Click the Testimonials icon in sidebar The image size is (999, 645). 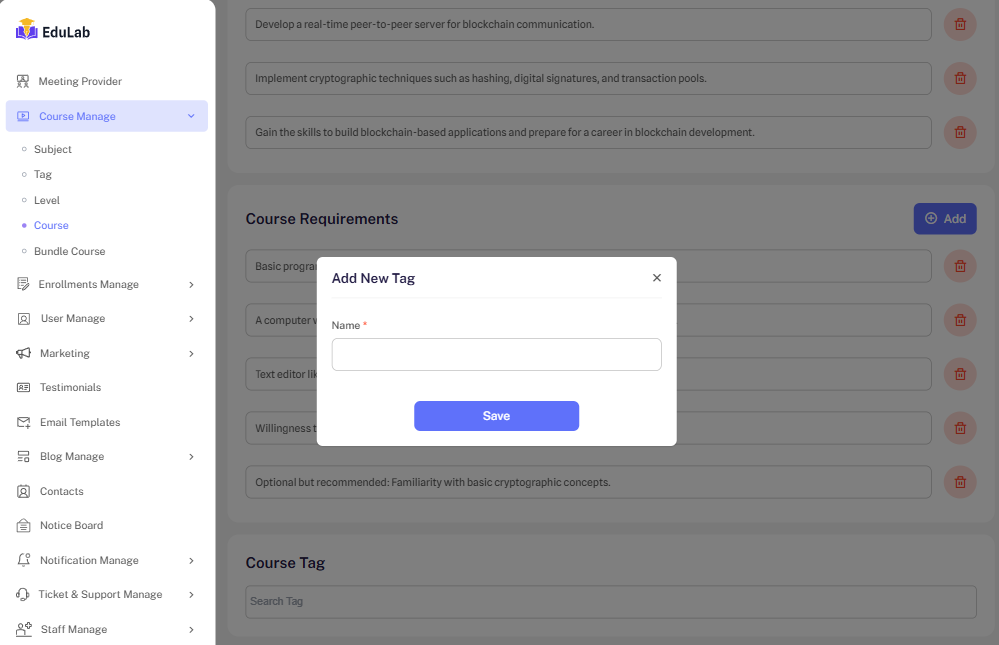[24, 387]
